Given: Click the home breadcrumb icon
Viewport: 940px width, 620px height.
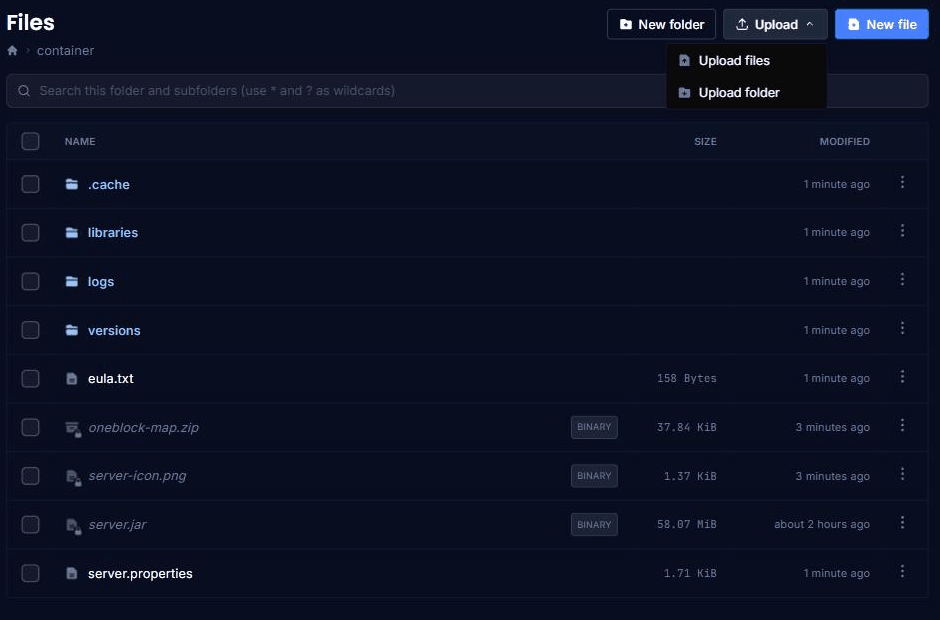Looking at the screenshot, I should (x=12, y=51).
